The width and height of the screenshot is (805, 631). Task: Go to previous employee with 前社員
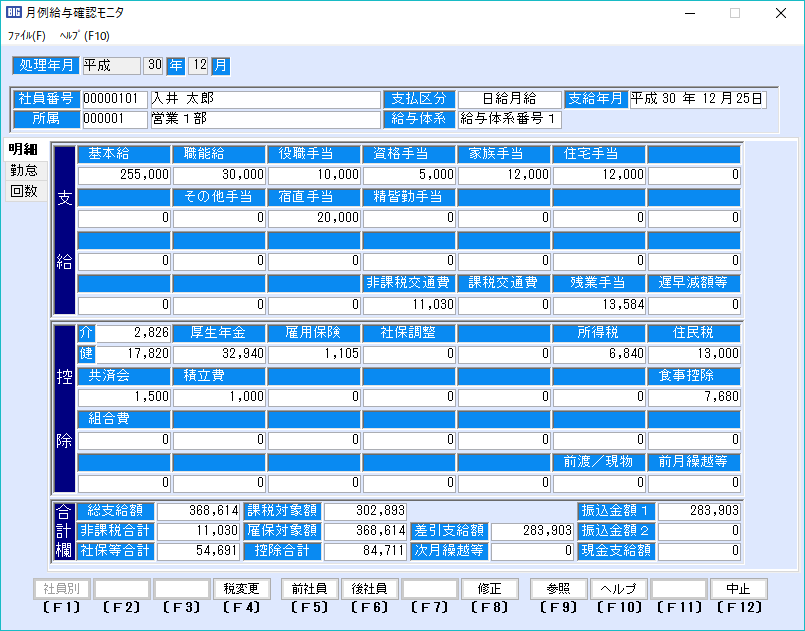point(310,589)
